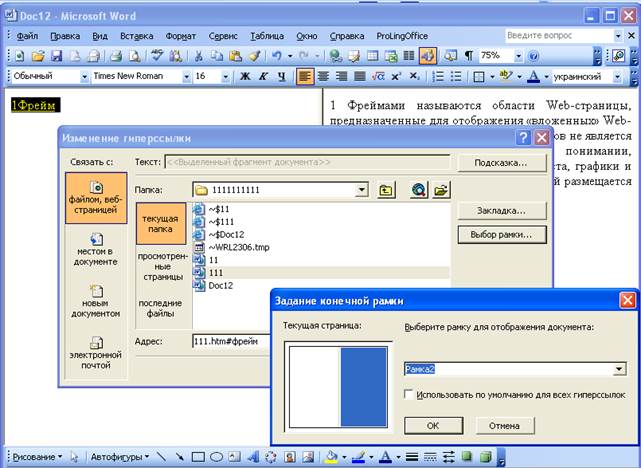The width and height of the screenshot is (641, 468).
Task: Select 'текущая папка' view option
Action: click(x=161, y=224)
